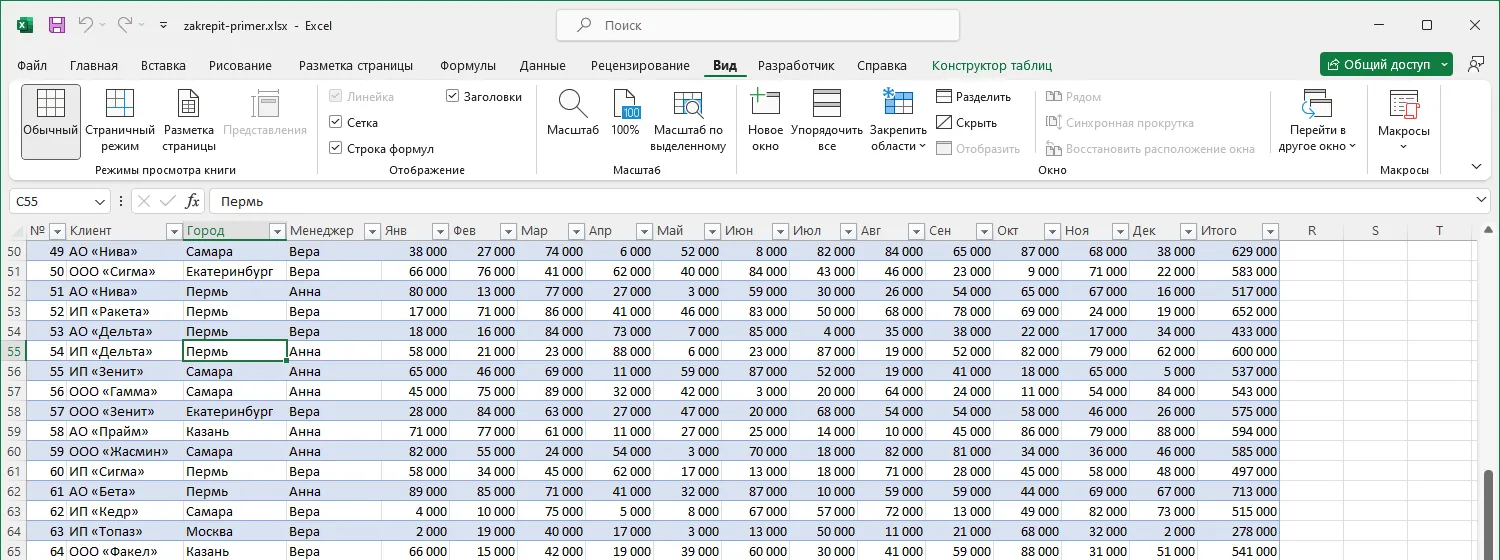Open Новое окно
Image resolution: width=1500 pixels, height=560 pixels.
coord(765,122)
